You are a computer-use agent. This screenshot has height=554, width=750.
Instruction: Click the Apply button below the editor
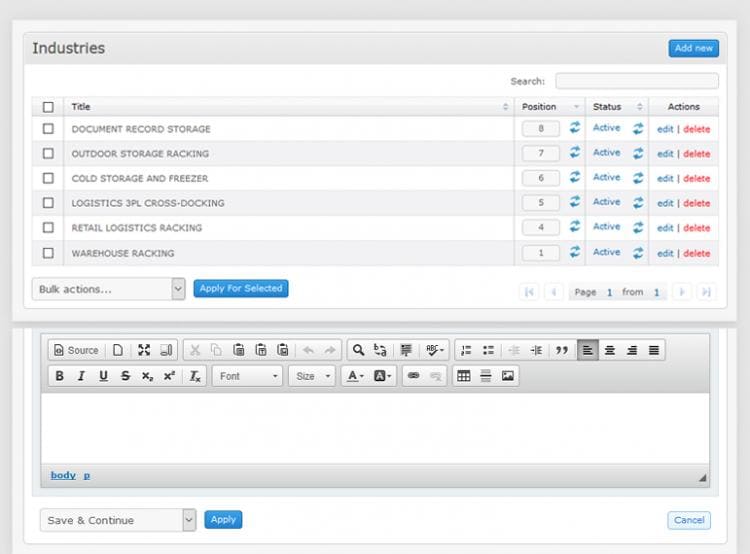223,520
